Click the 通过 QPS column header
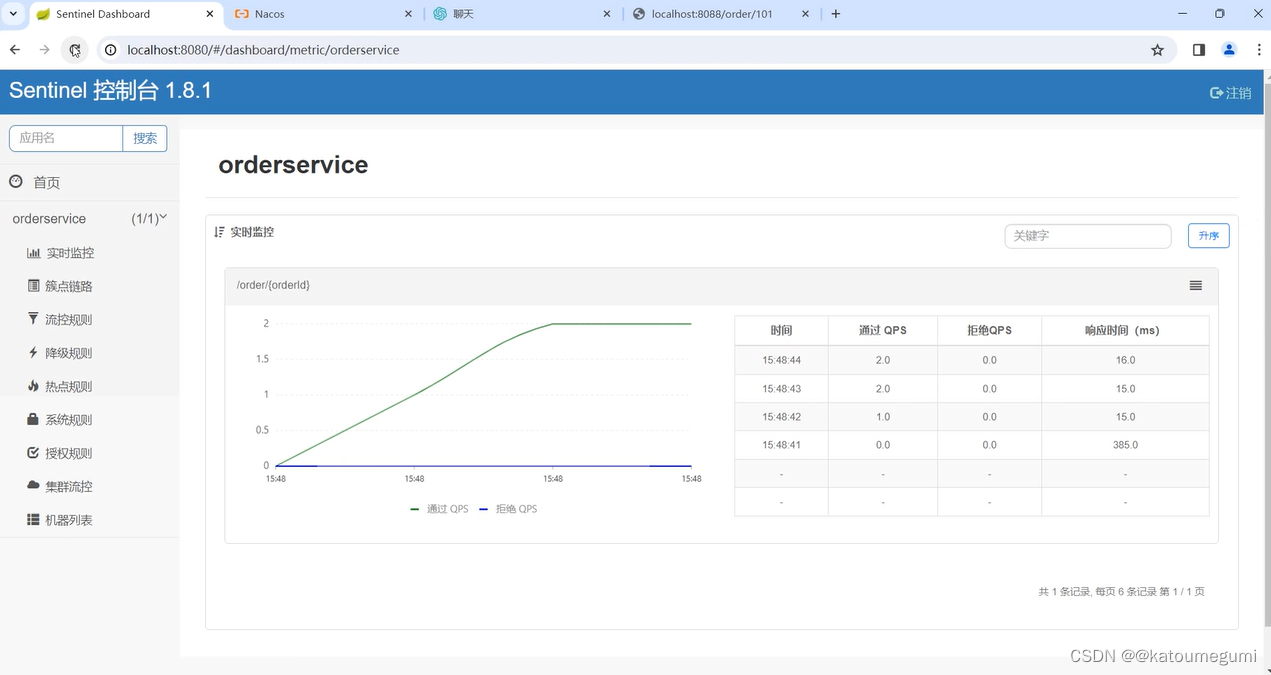 click(x=883, y=330)
